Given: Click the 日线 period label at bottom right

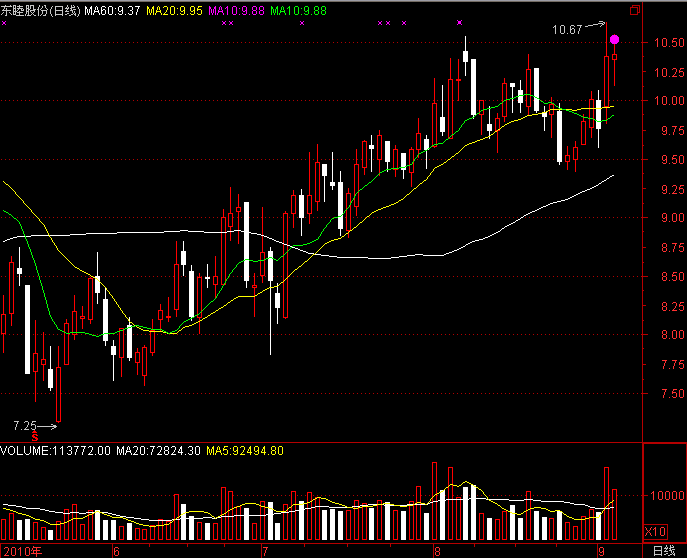Looking at the screenshot, I should pyautogui.click(x=664, y=551).
